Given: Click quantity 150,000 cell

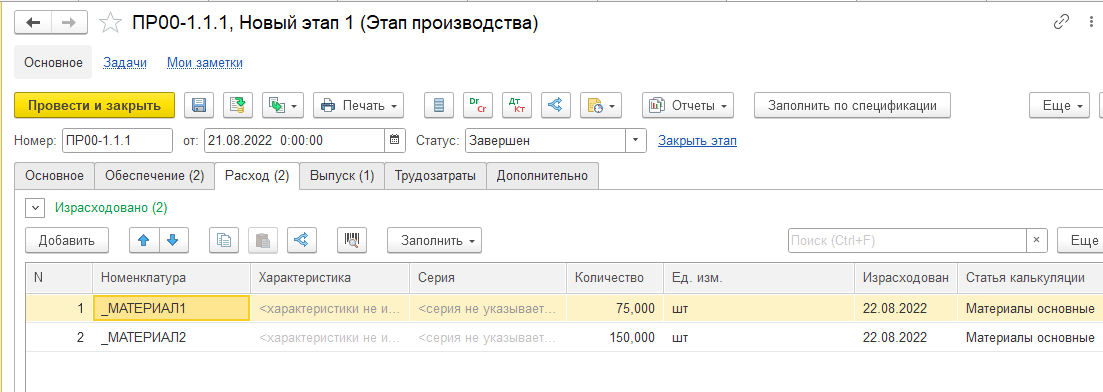Looking at the screenshot, I should [615, 337].
